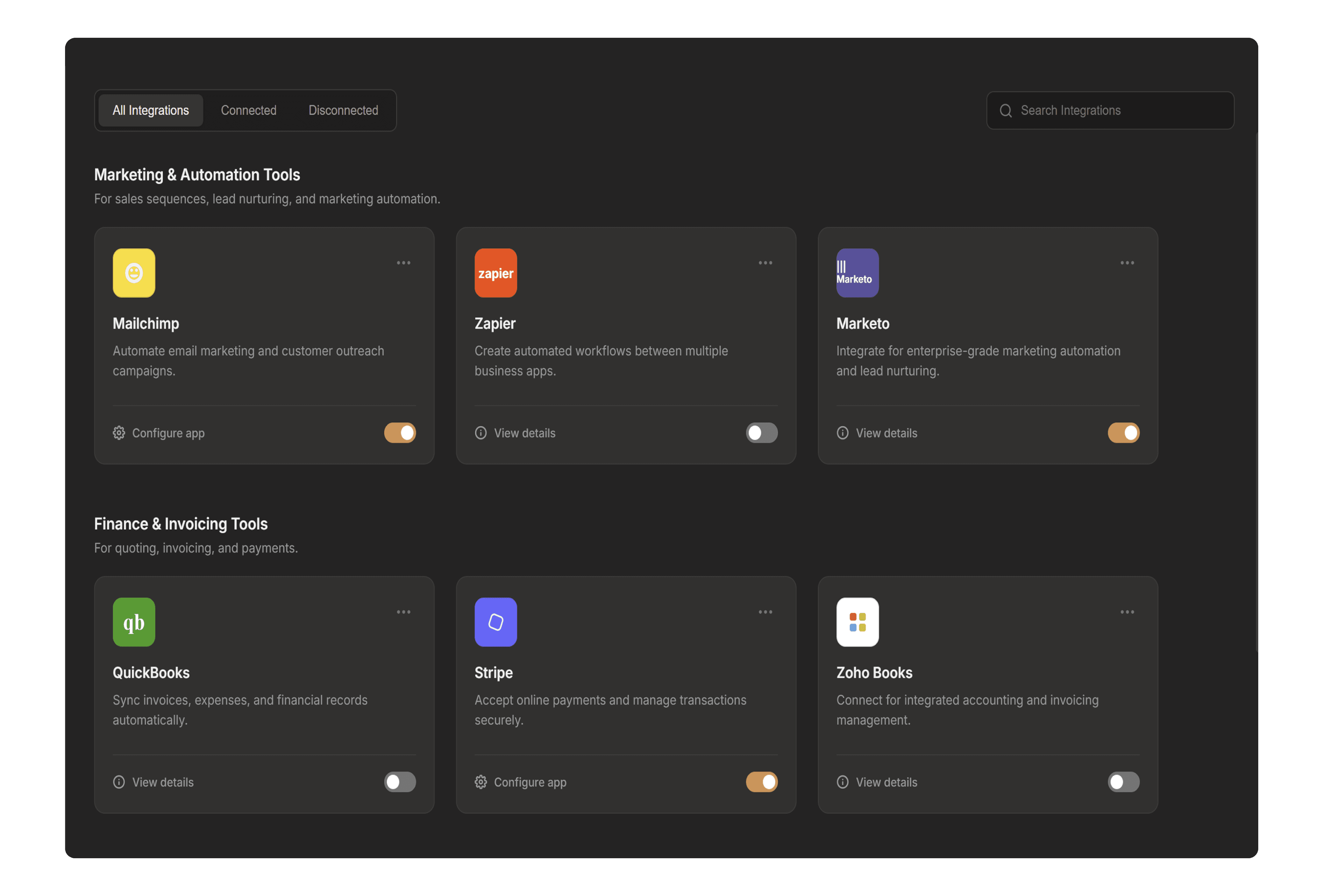1324x896 pixels.
Task: Click the Stripe app logo
Action: click(x=496, y=622)
